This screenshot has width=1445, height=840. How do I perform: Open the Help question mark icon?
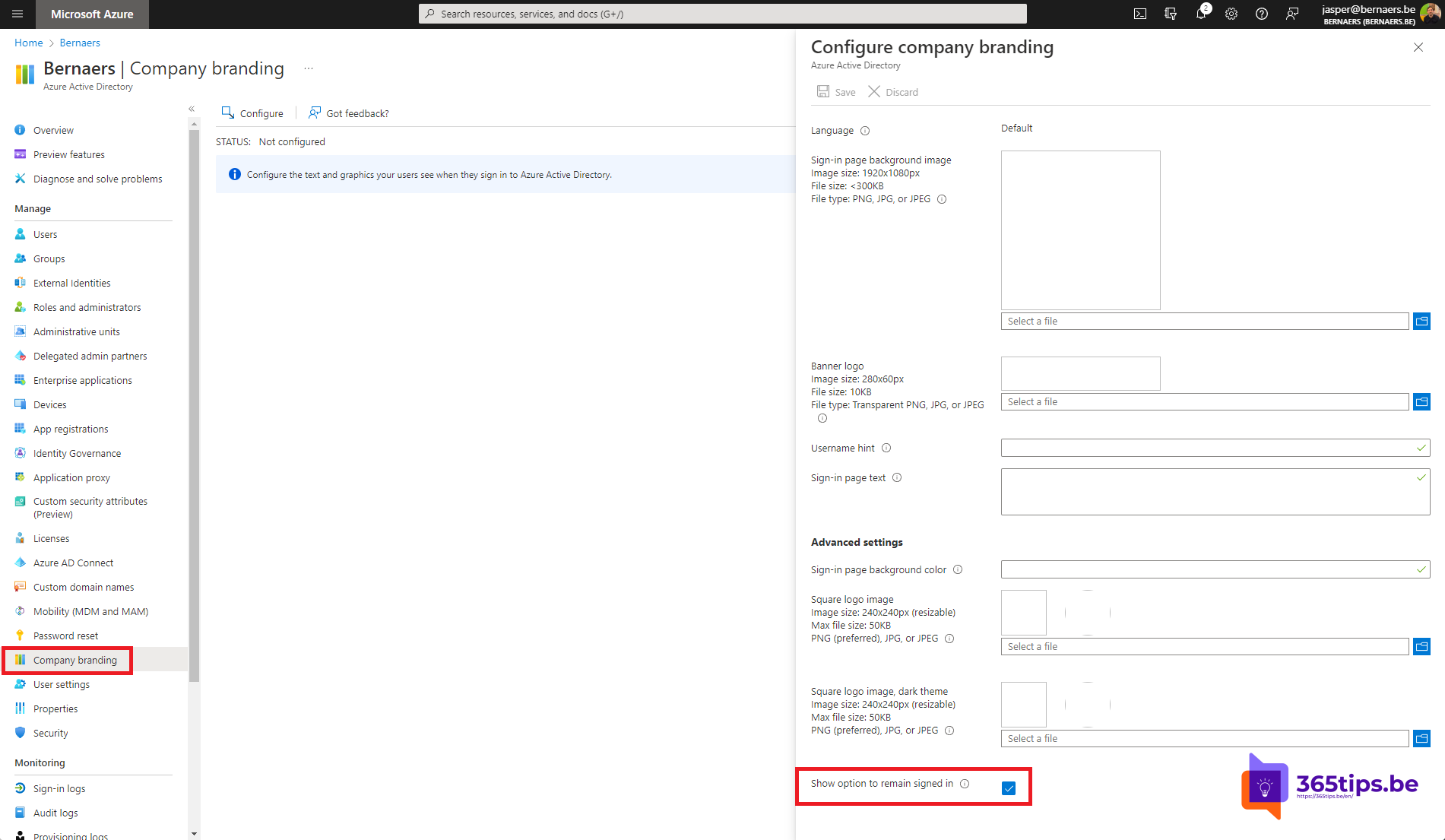(x=1262, y=14)
